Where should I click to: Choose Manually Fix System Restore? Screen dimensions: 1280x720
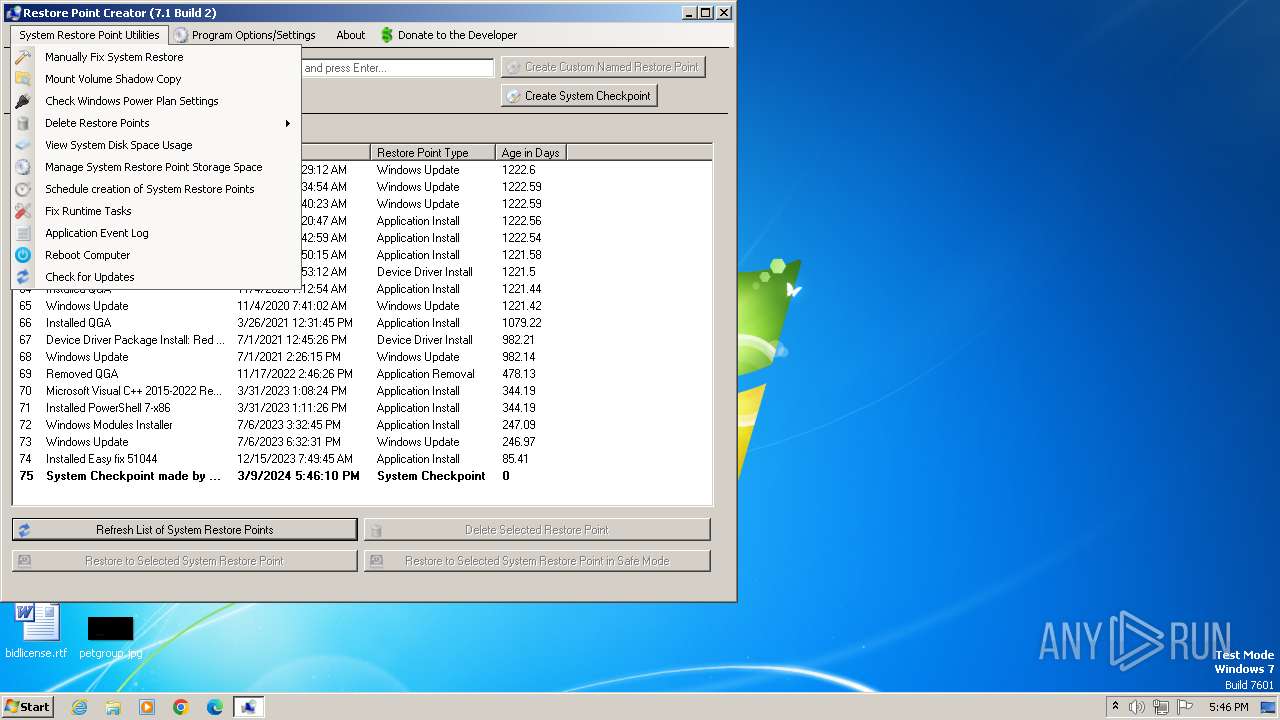(x=157, y=57)
